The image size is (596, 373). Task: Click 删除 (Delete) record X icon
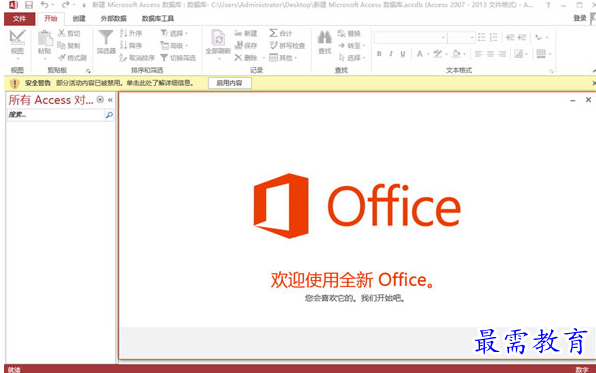click(x=238, y=58)
